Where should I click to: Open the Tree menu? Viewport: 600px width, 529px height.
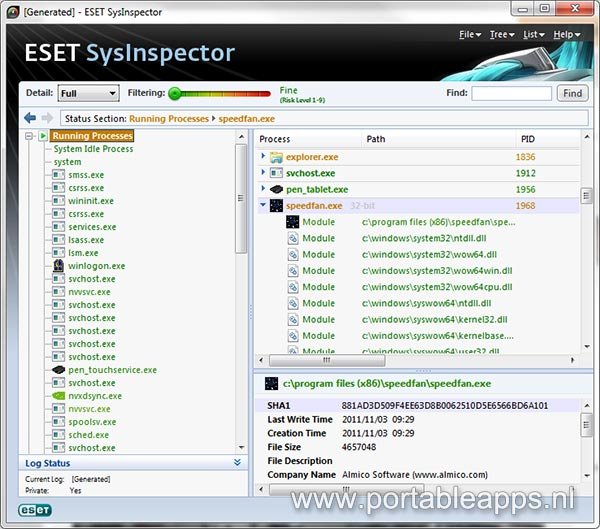coord(500,34)
